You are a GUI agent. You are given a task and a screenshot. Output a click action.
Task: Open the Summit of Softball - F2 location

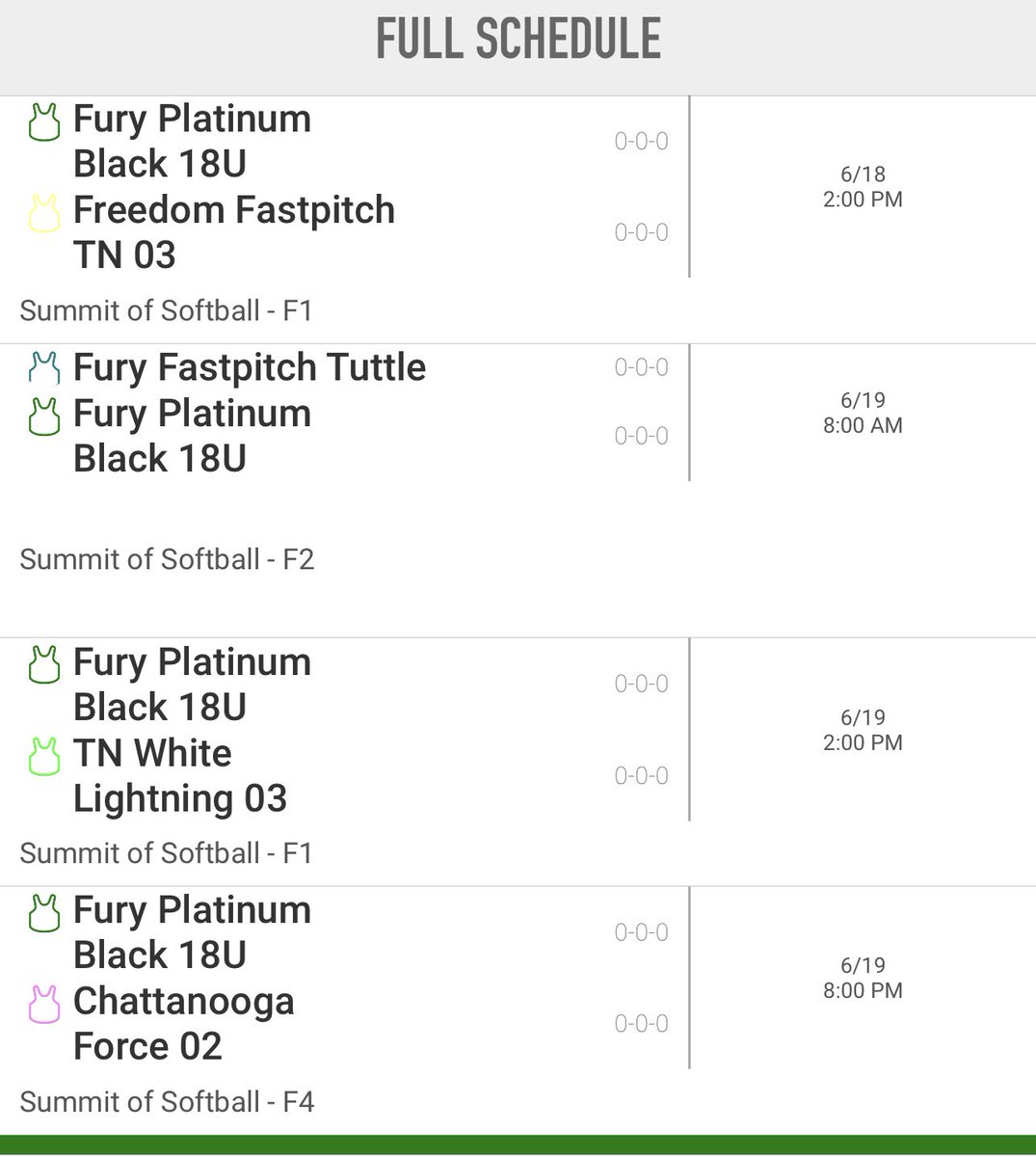pyautogui.click(x=167, y=559)
